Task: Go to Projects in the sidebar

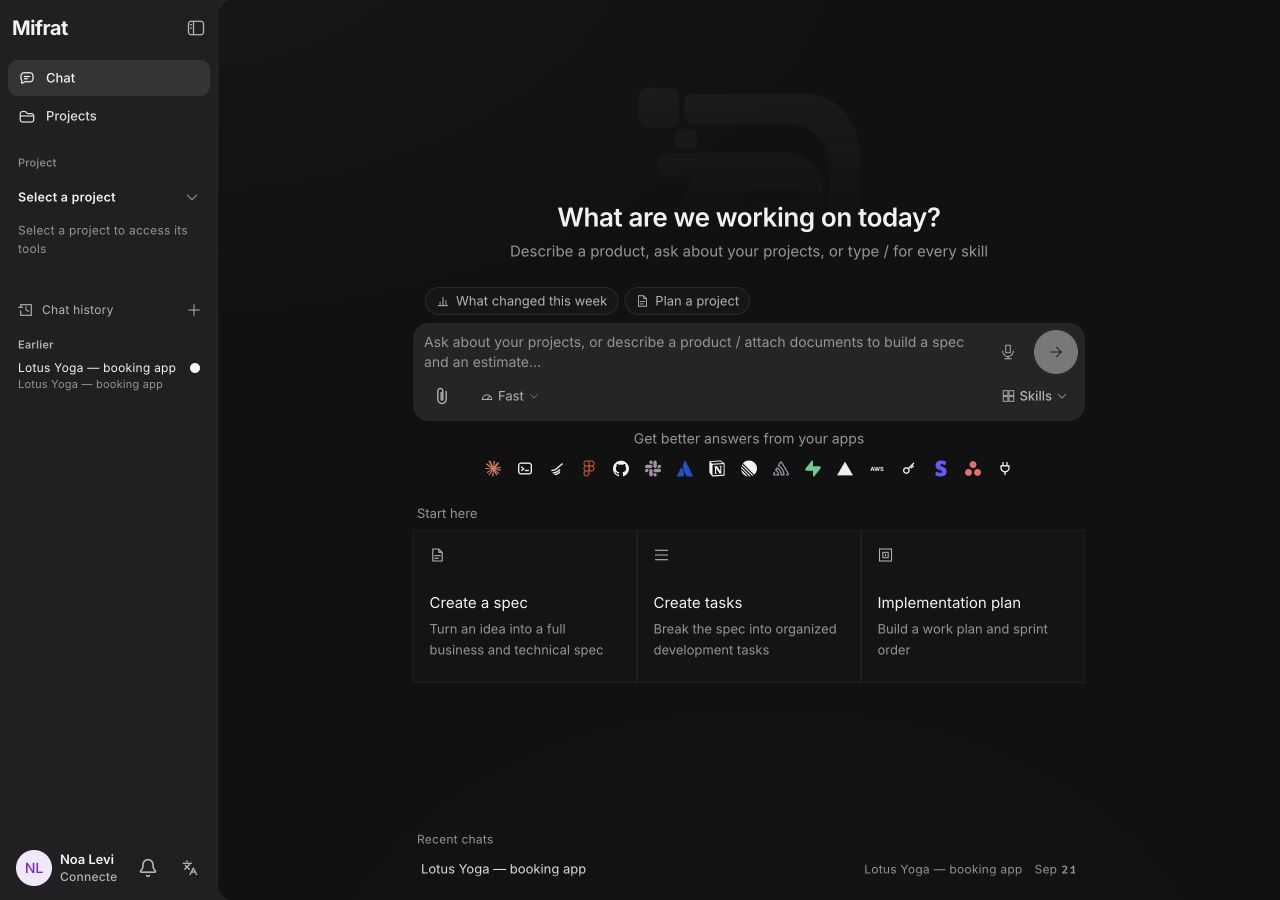Action: click(109, 116)
